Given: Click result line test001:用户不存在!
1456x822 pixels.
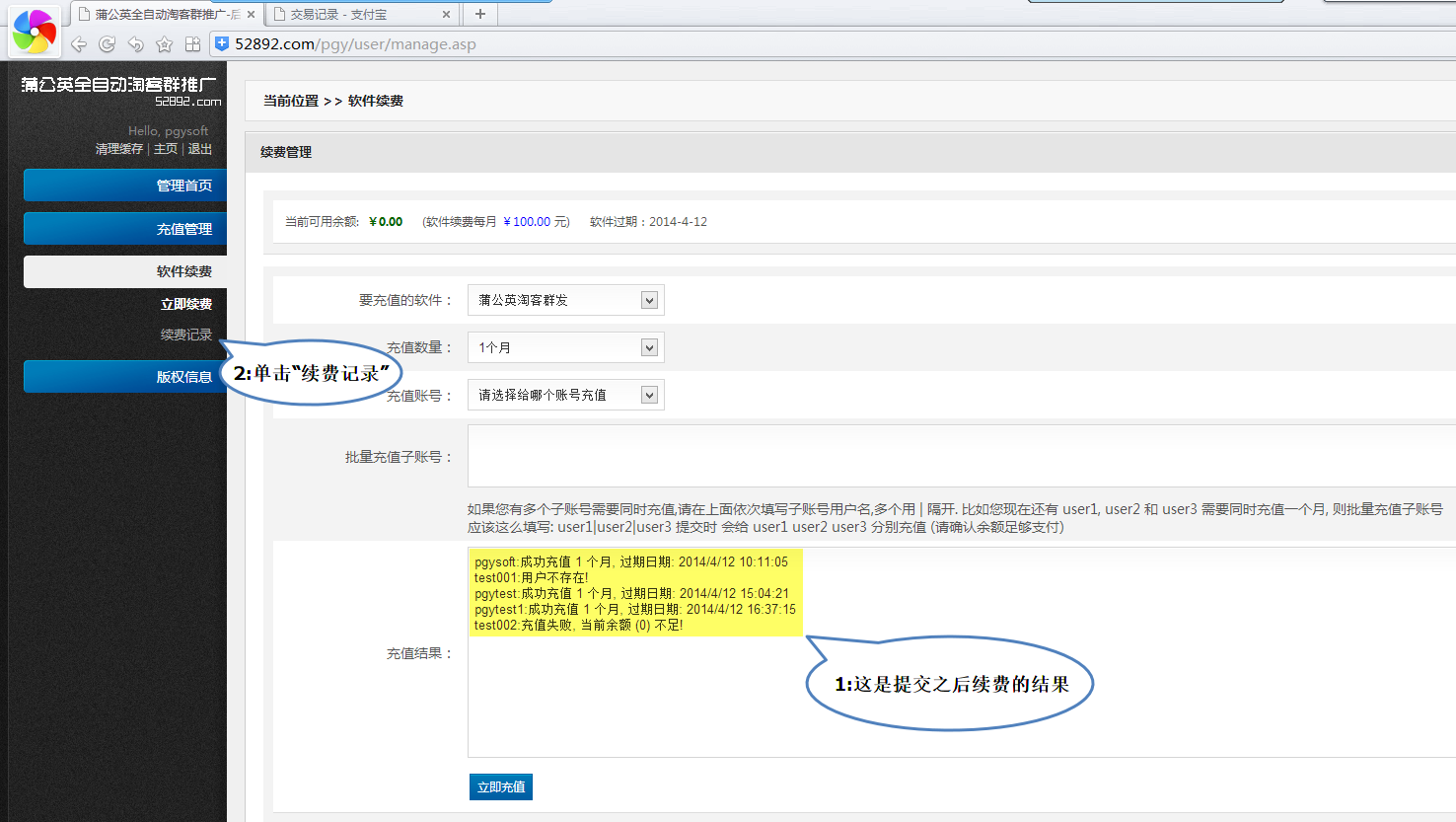Looking at the screenshot, I should point(532,577).
